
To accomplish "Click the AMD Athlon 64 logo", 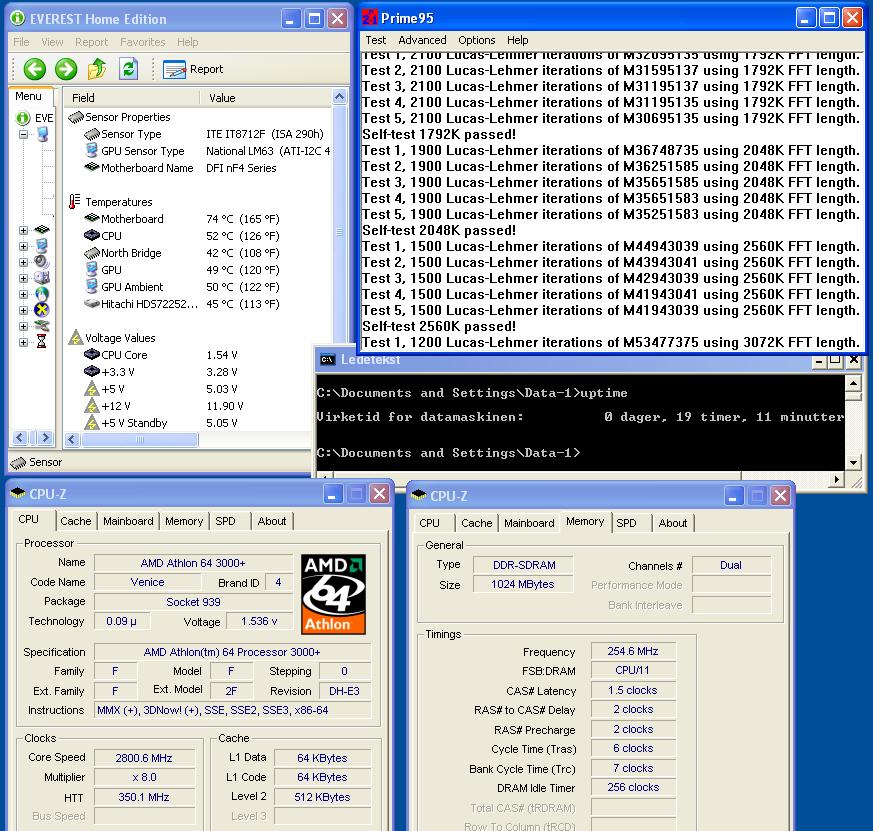I will (333, 594).
